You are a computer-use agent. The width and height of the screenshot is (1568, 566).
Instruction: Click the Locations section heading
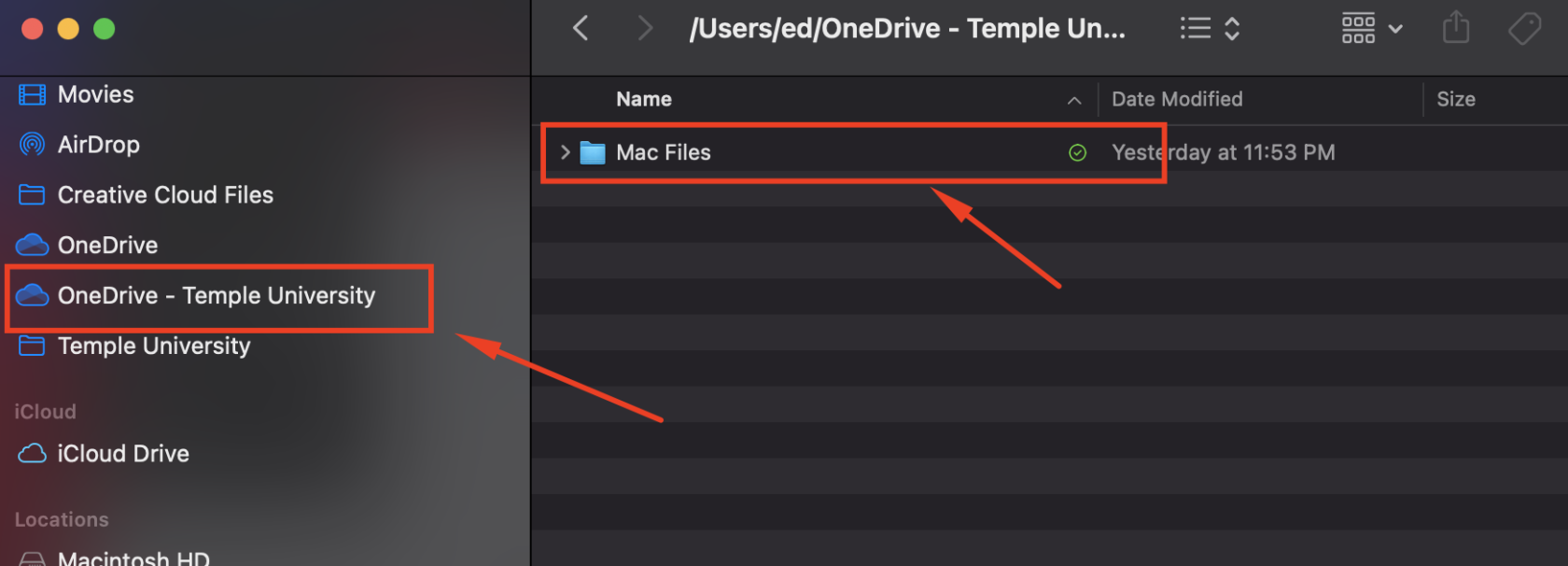(62, 520)
